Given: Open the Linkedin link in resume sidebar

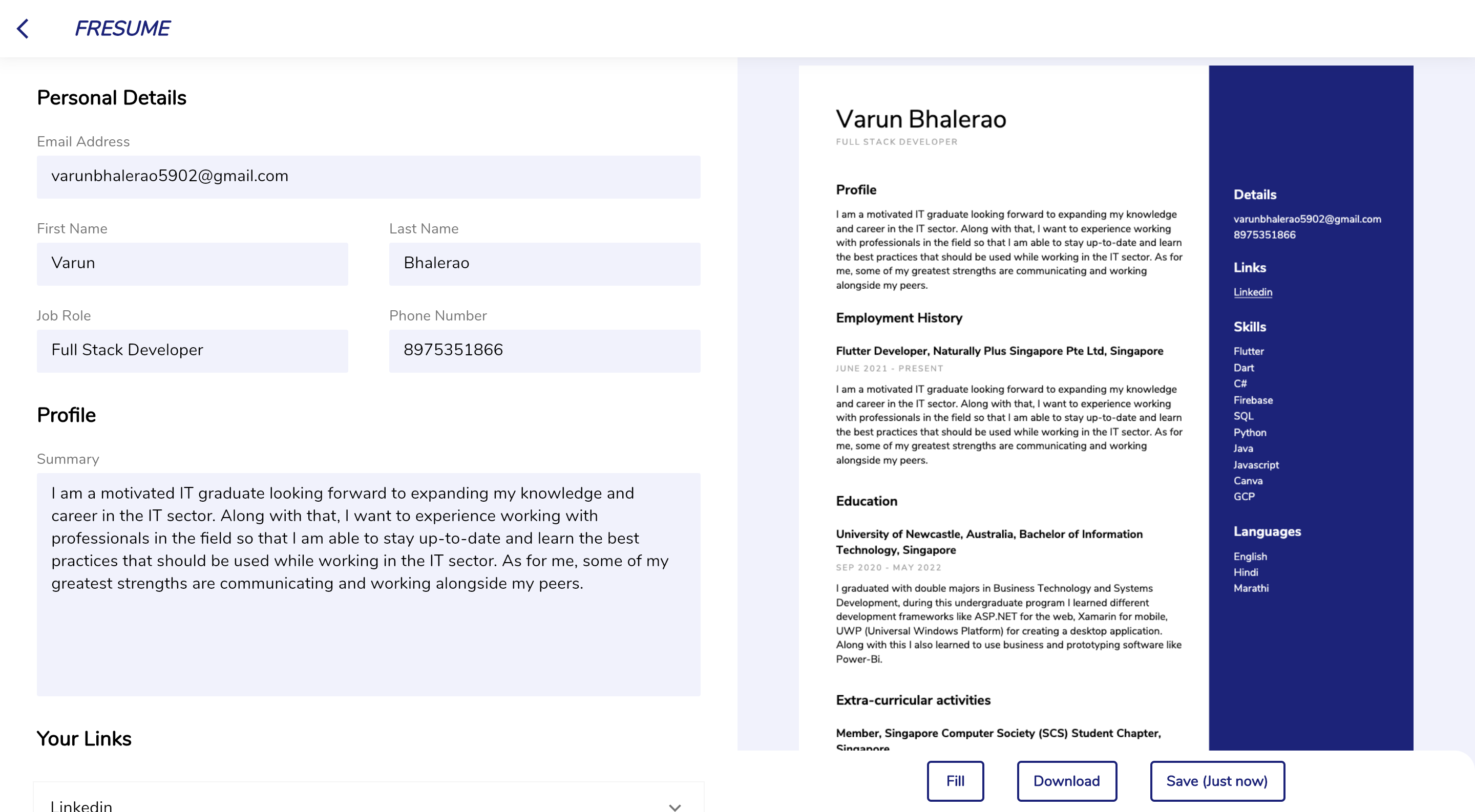Looking at the screenshot, I should point(1252,292).
